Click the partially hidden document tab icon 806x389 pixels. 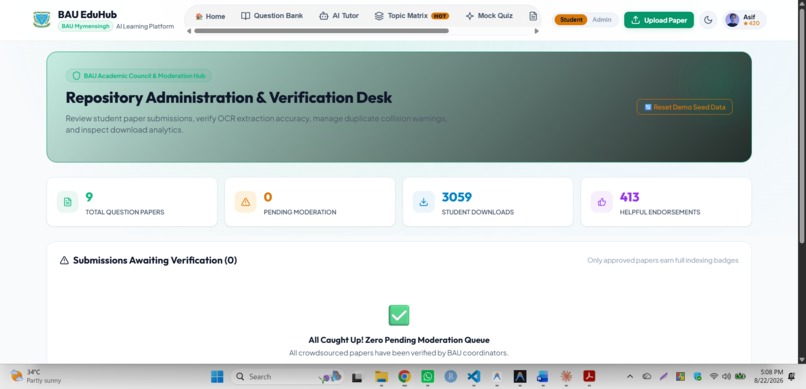[x=533, y=16]
